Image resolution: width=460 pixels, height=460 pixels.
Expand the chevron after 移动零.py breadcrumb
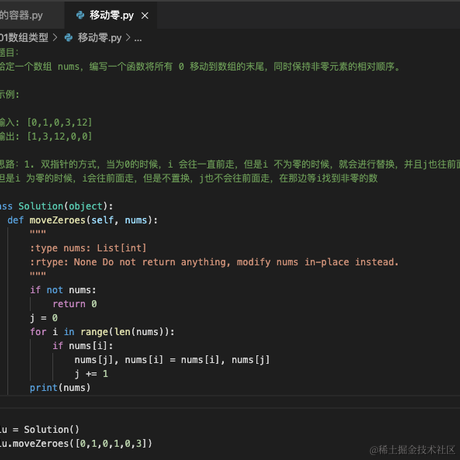[128, 38]
